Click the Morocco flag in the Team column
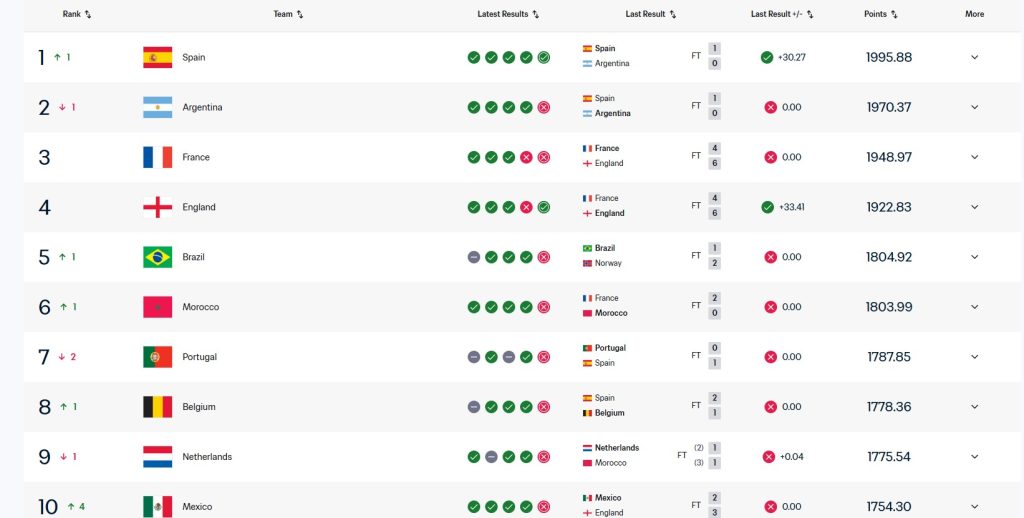1024x518 pixels. [x=157, y=307]
